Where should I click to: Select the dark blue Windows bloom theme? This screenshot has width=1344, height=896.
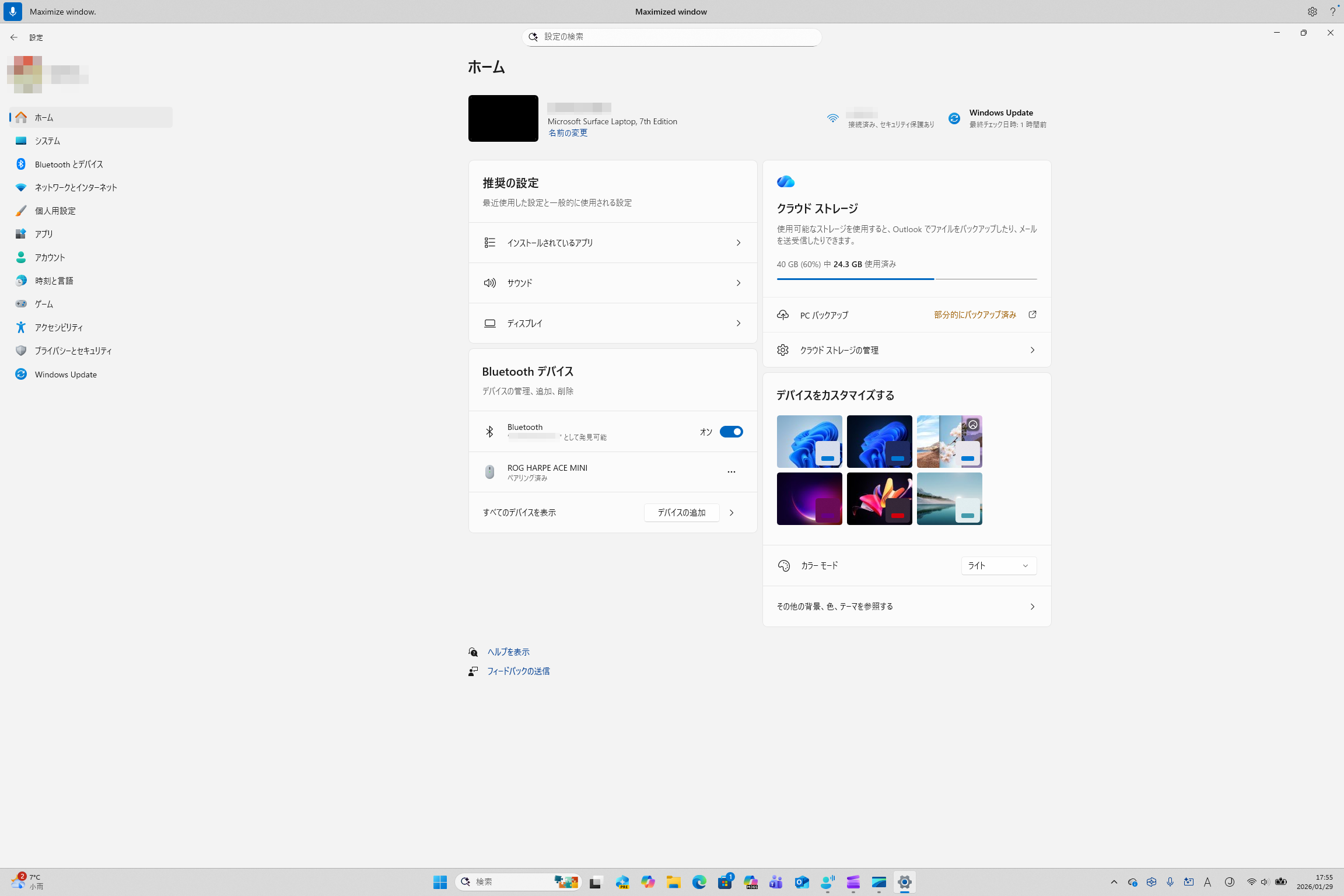pos(879,441)
